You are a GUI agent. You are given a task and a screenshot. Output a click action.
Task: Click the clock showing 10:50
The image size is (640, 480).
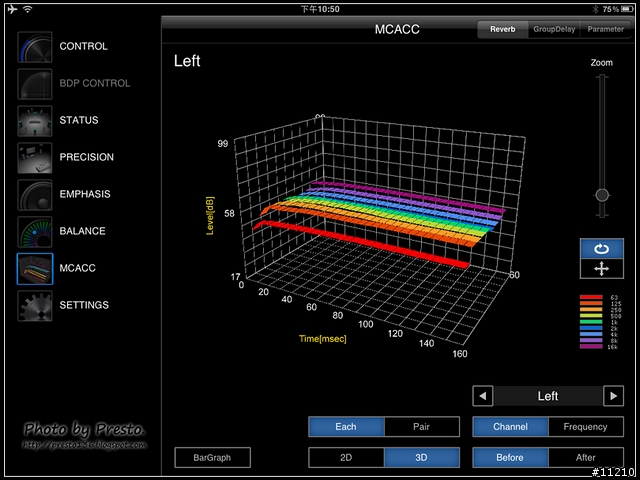tap(320, 9)
